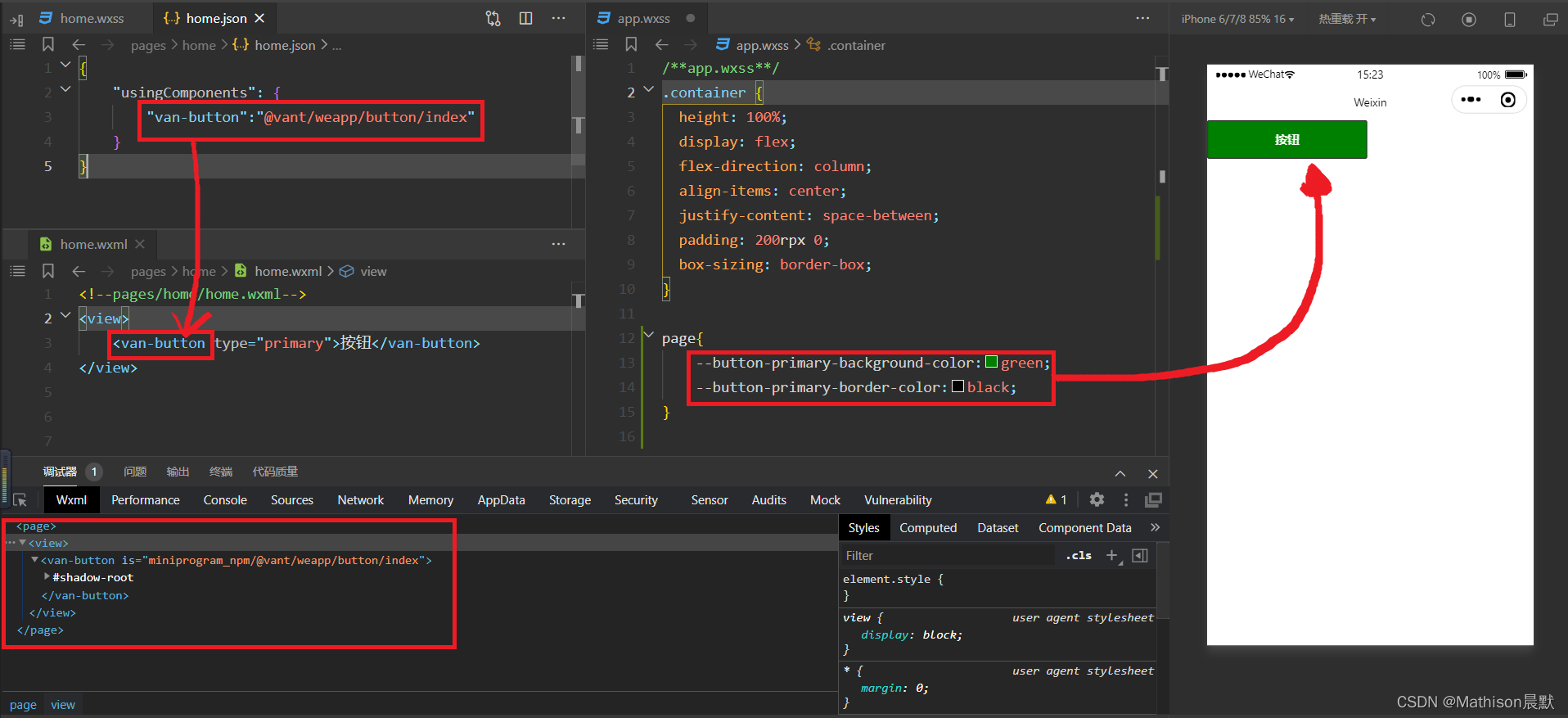
Task: Add new style rule plus icon
Action: tap(1112, 556)
